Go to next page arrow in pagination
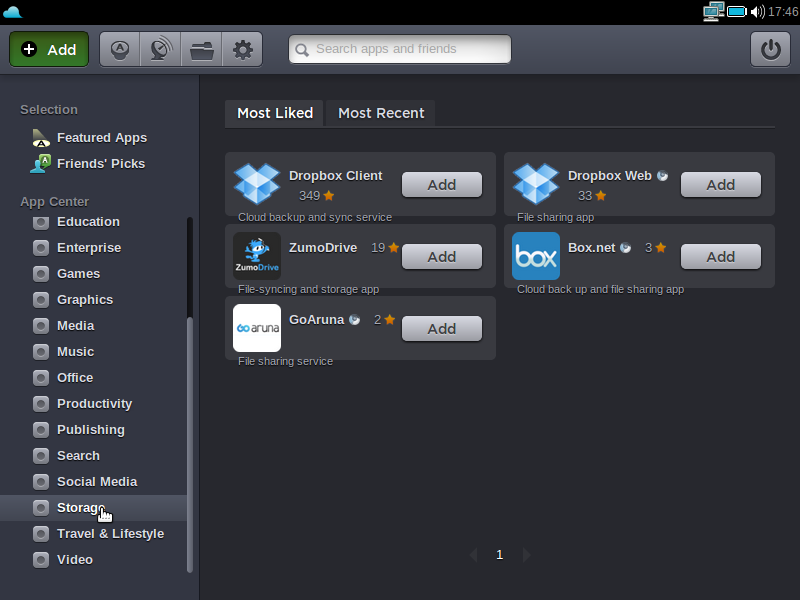 tap(527, 555)
